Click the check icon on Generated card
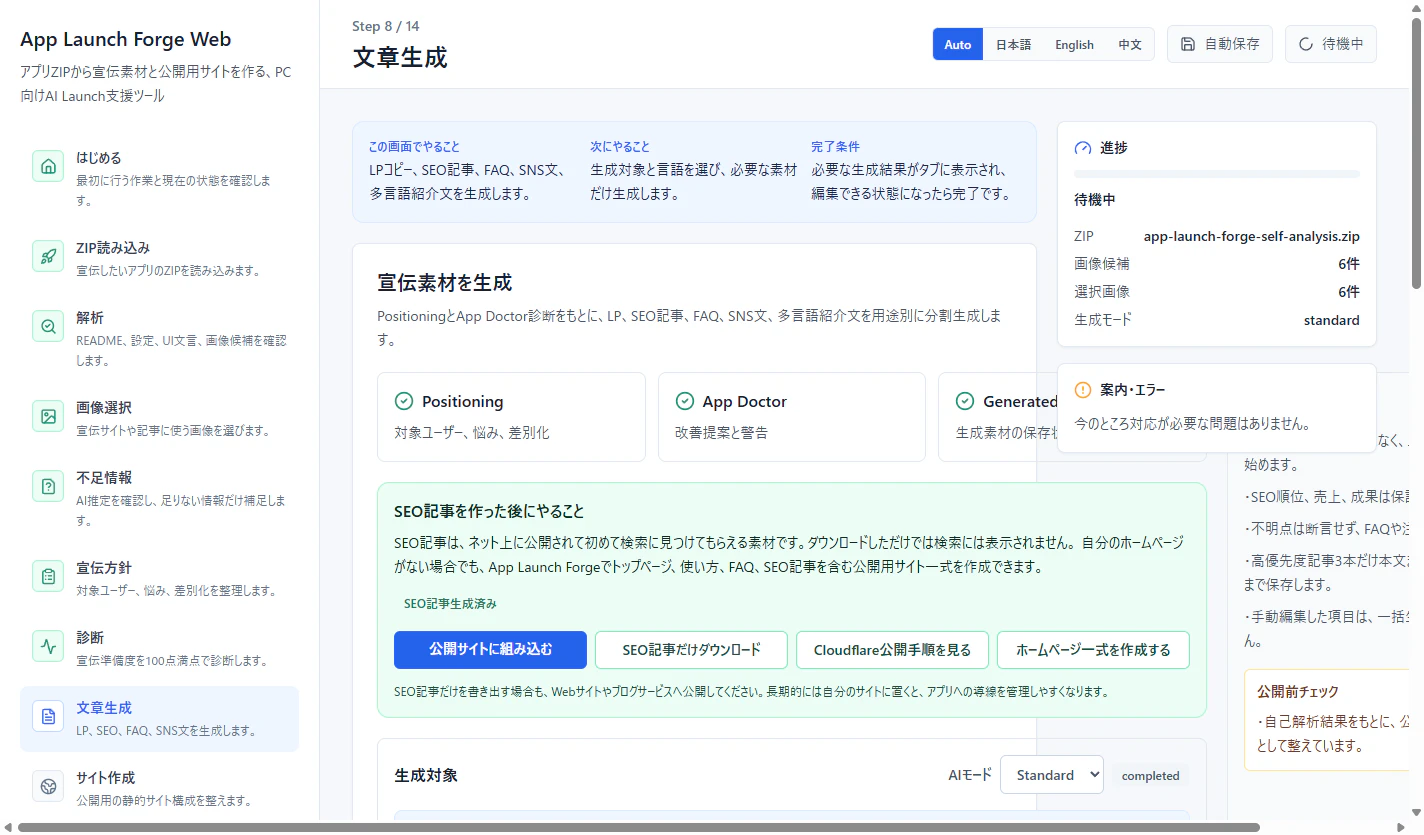Screen dimensions: 1424x835 click(965, 401)
